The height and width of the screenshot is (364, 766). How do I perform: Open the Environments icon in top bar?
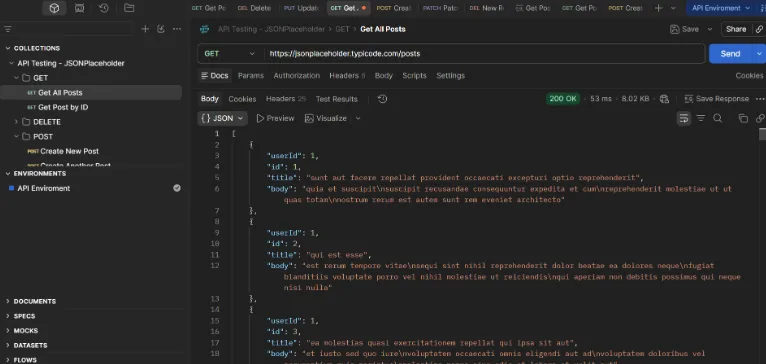click(79, 8)
